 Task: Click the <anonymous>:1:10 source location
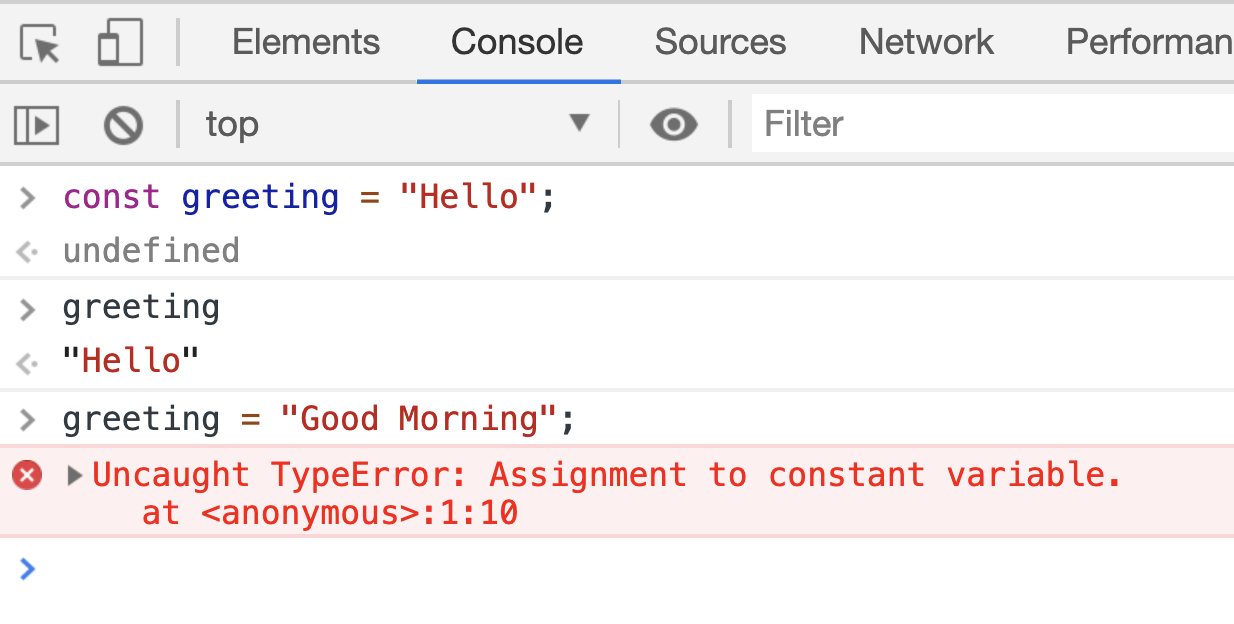pyautogui.click(x=330, y=514)
